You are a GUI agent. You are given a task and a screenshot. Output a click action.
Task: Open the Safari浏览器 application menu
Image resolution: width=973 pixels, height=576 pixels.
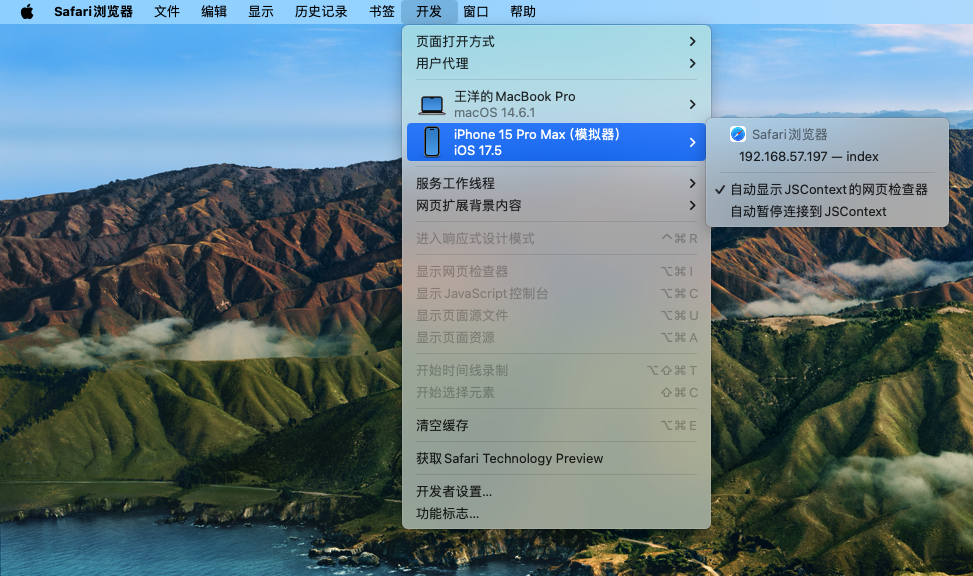click(93, 11)
